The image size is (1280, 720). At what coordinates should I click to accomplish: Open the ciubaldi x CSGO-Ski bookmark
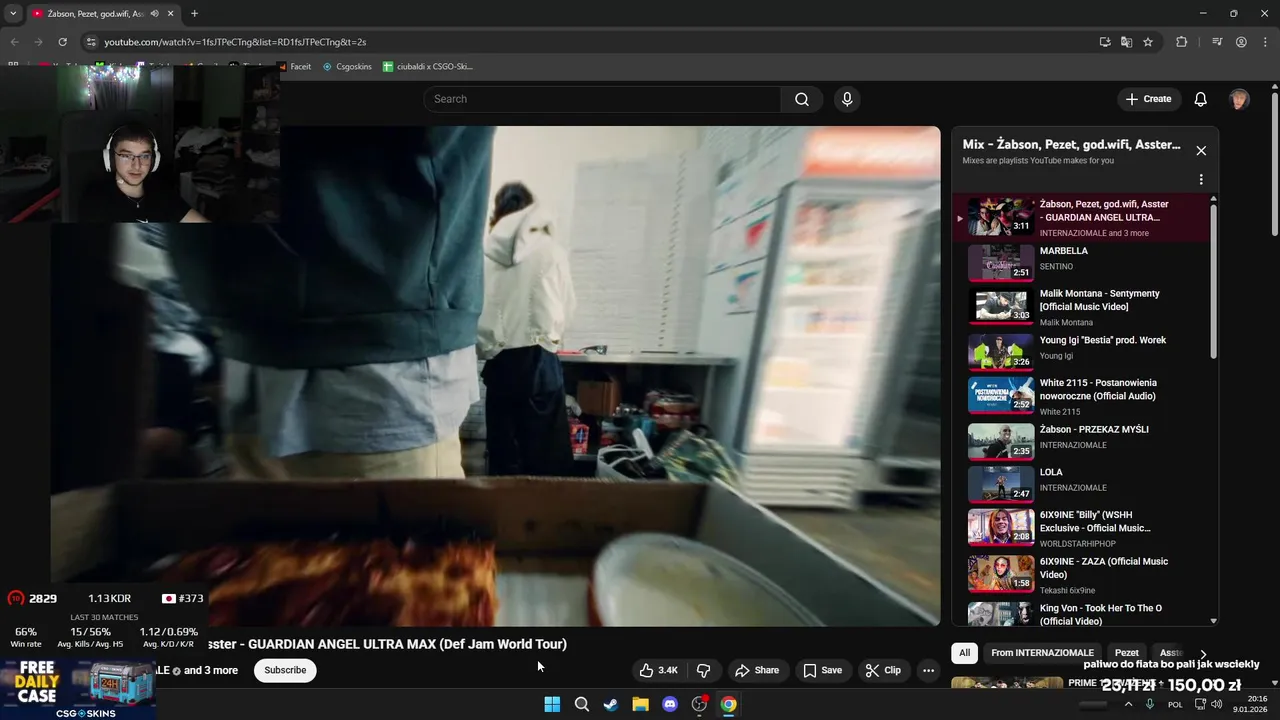point(428,67)
